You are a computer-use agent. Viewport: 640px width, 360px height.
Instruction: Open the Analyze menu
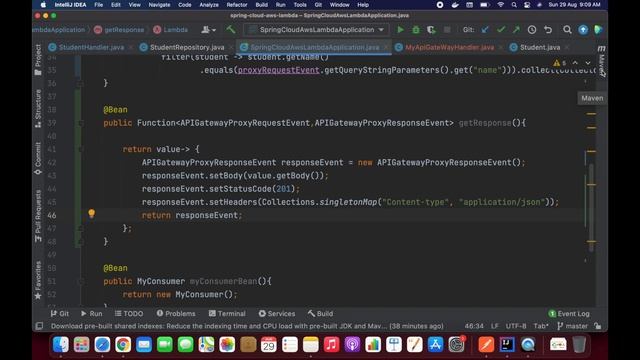click(x=209, y=5)
